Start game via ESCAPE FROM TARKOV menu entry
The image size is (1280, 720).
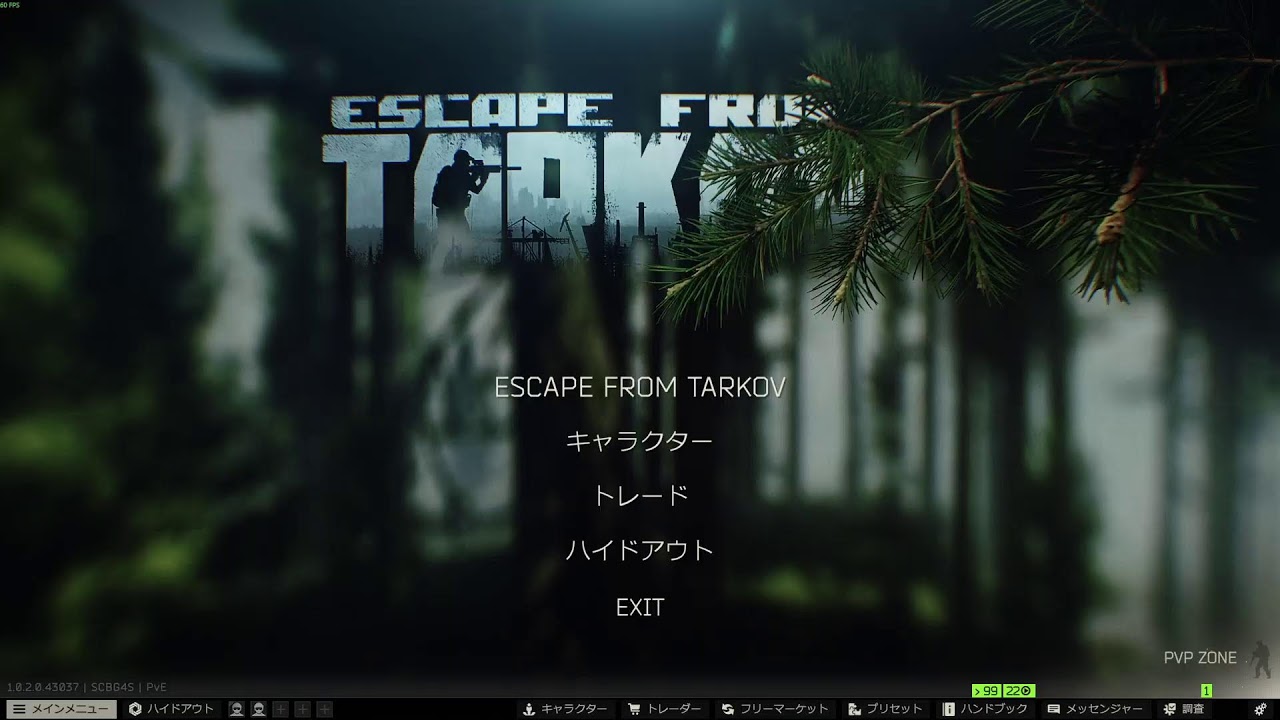click(x=640, y=388)
